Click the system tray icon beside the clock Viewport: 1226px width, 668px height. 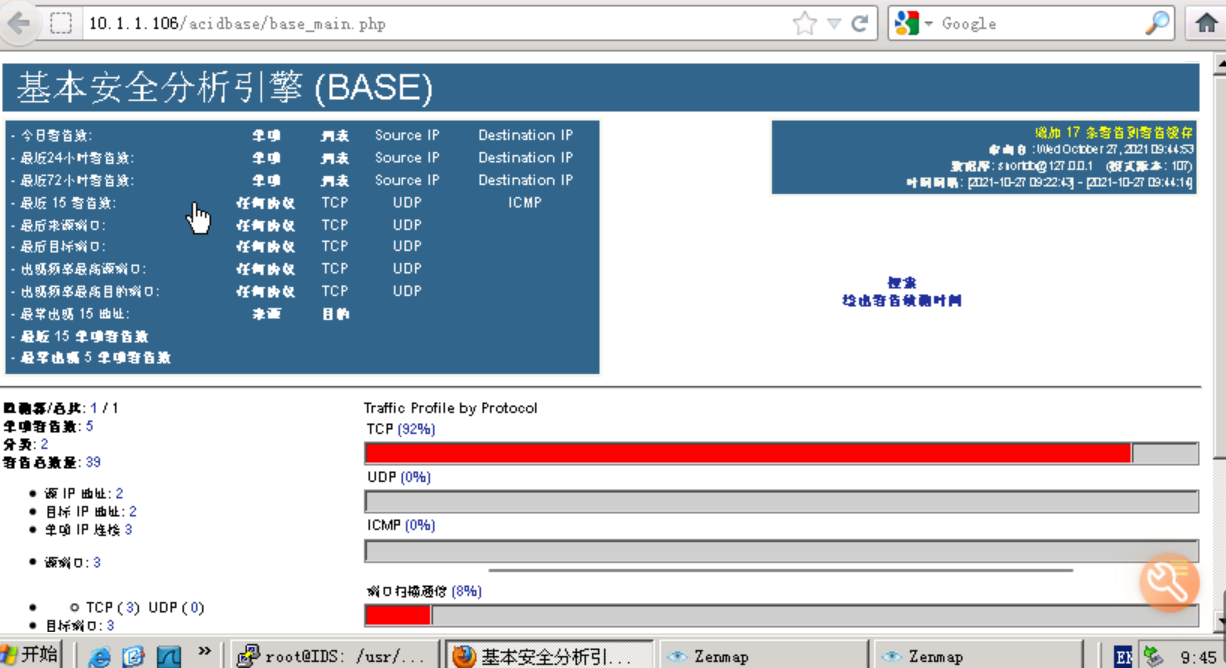[1153, 656]
